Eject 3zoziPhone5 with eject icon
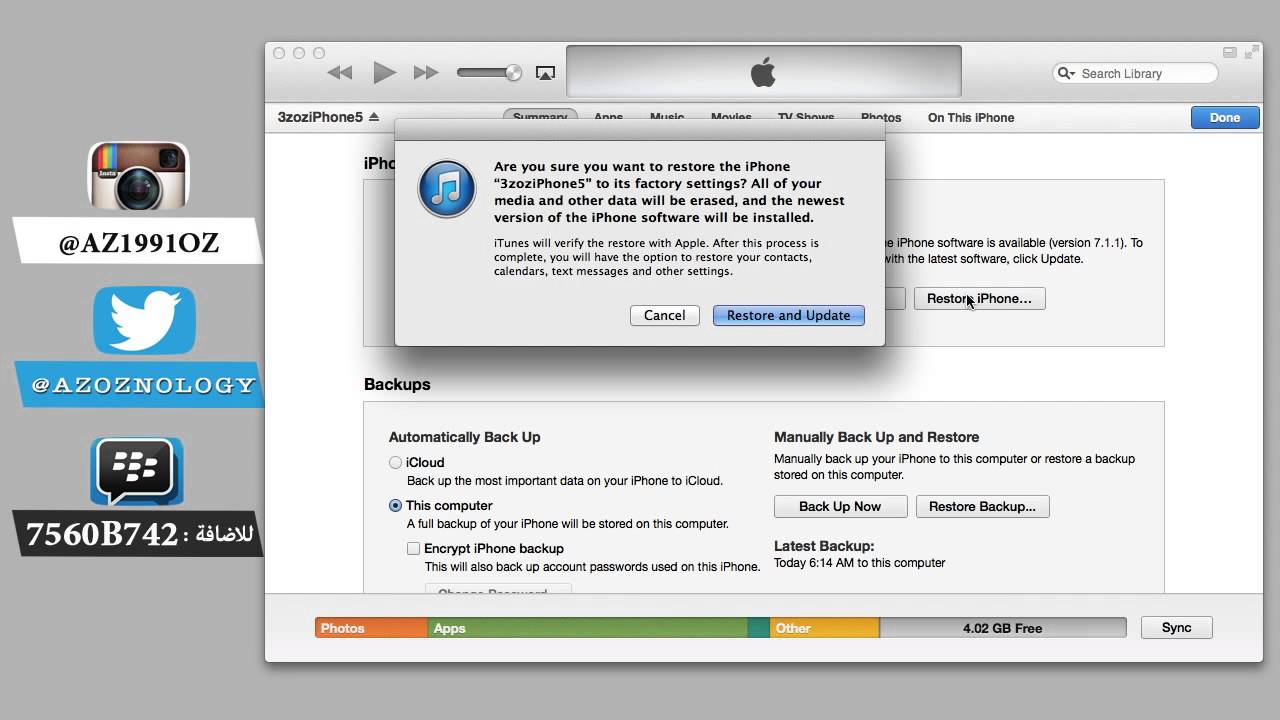This screenshot has height=720, width=1280. 374,117
